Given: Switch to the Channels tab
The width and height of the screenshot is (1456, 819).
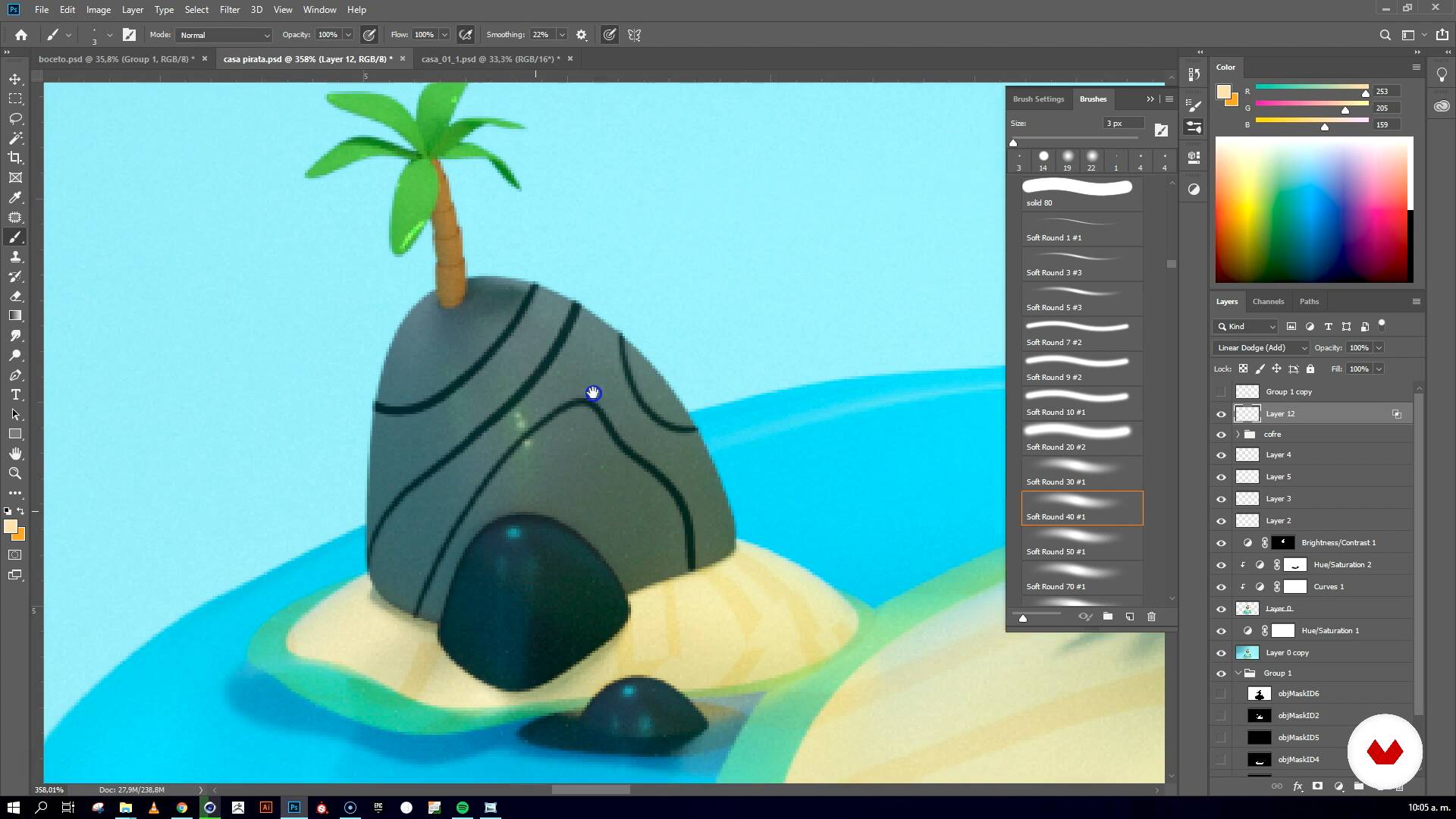Looking at the screenshot, I should coord(1268,302).
